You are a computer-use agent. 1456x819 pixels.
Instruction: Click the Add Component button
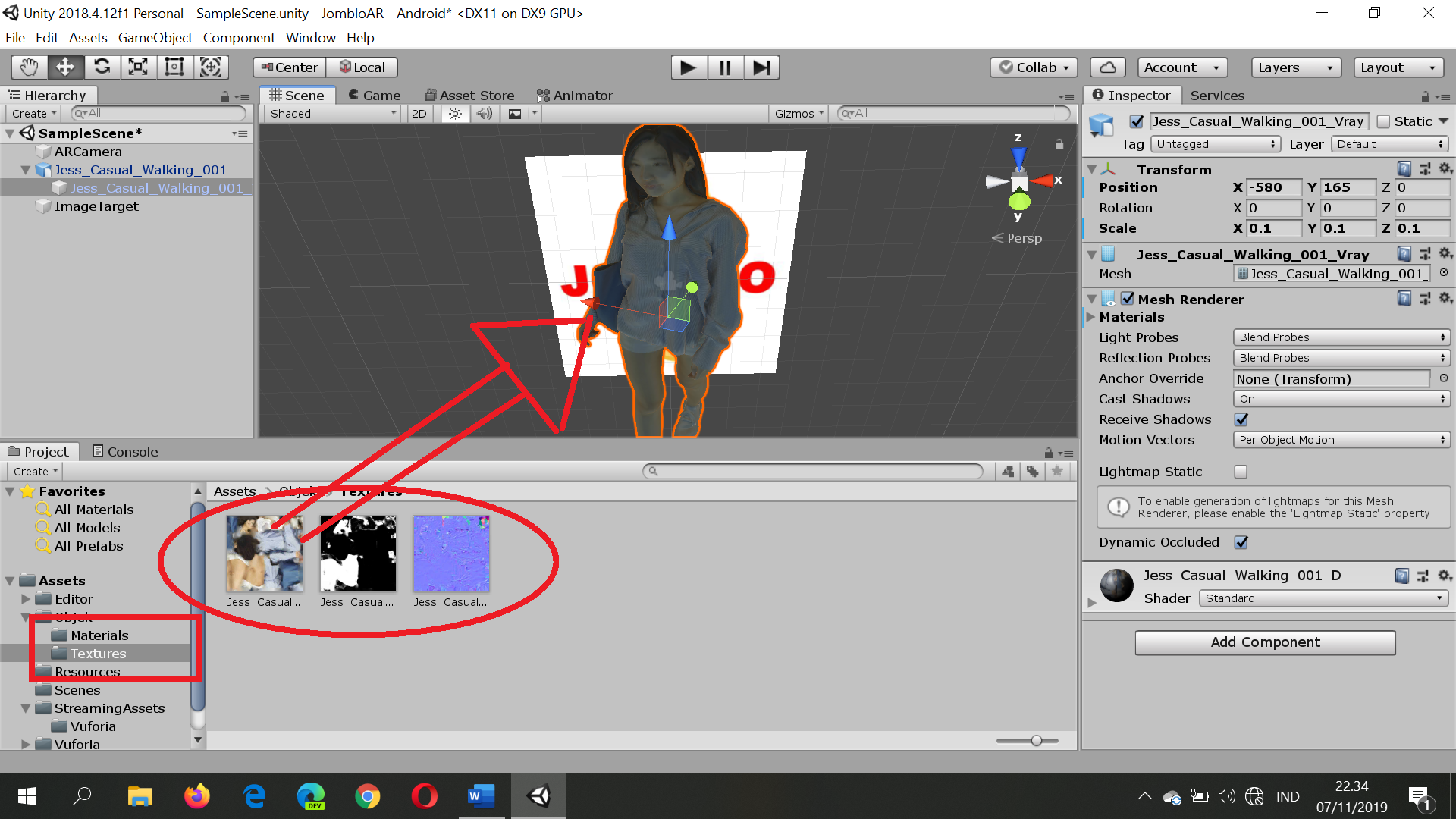[1265, 642]
